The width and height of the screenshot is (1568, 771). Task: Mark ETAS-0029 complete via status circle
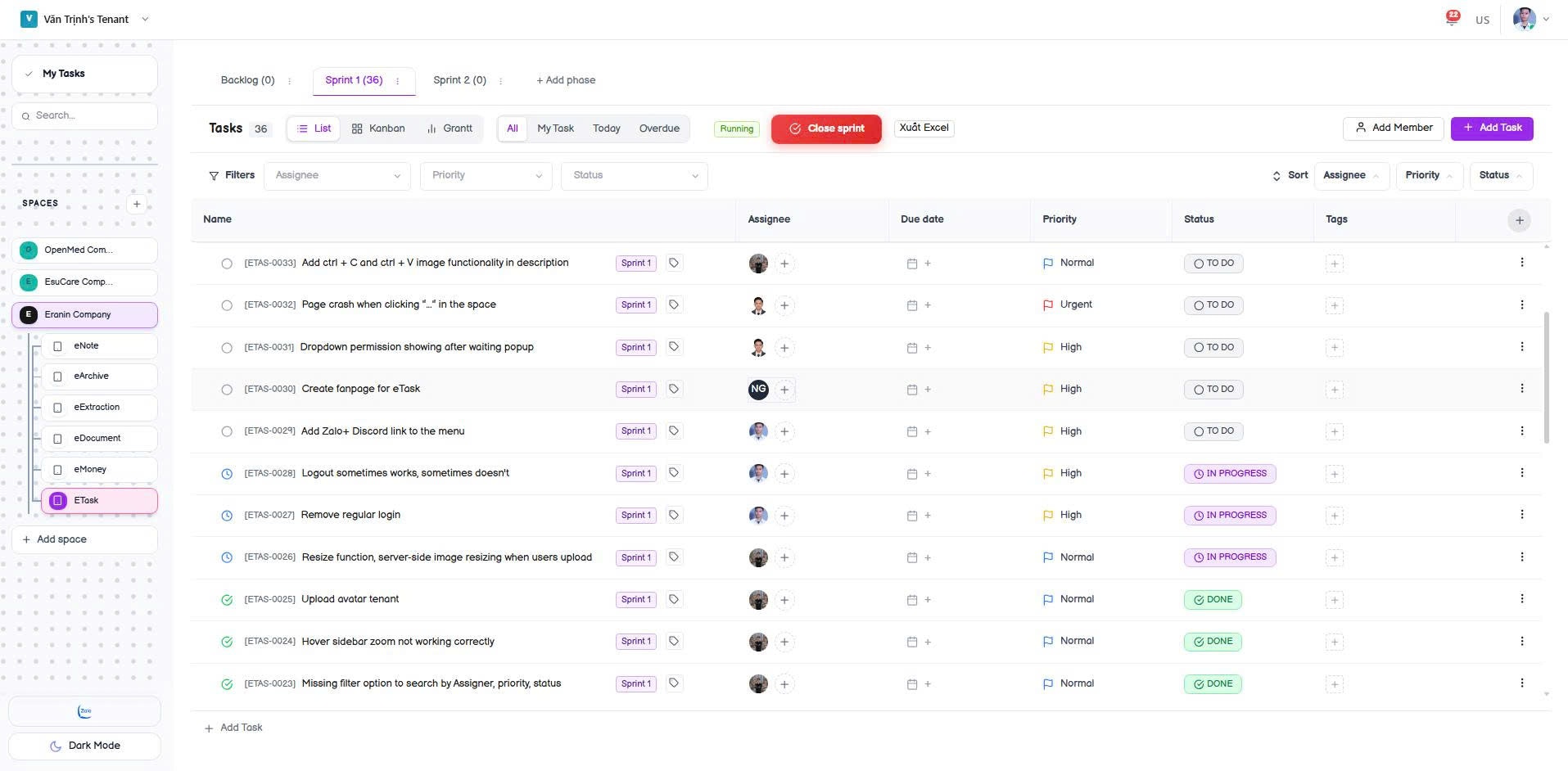tap(227, 431)
